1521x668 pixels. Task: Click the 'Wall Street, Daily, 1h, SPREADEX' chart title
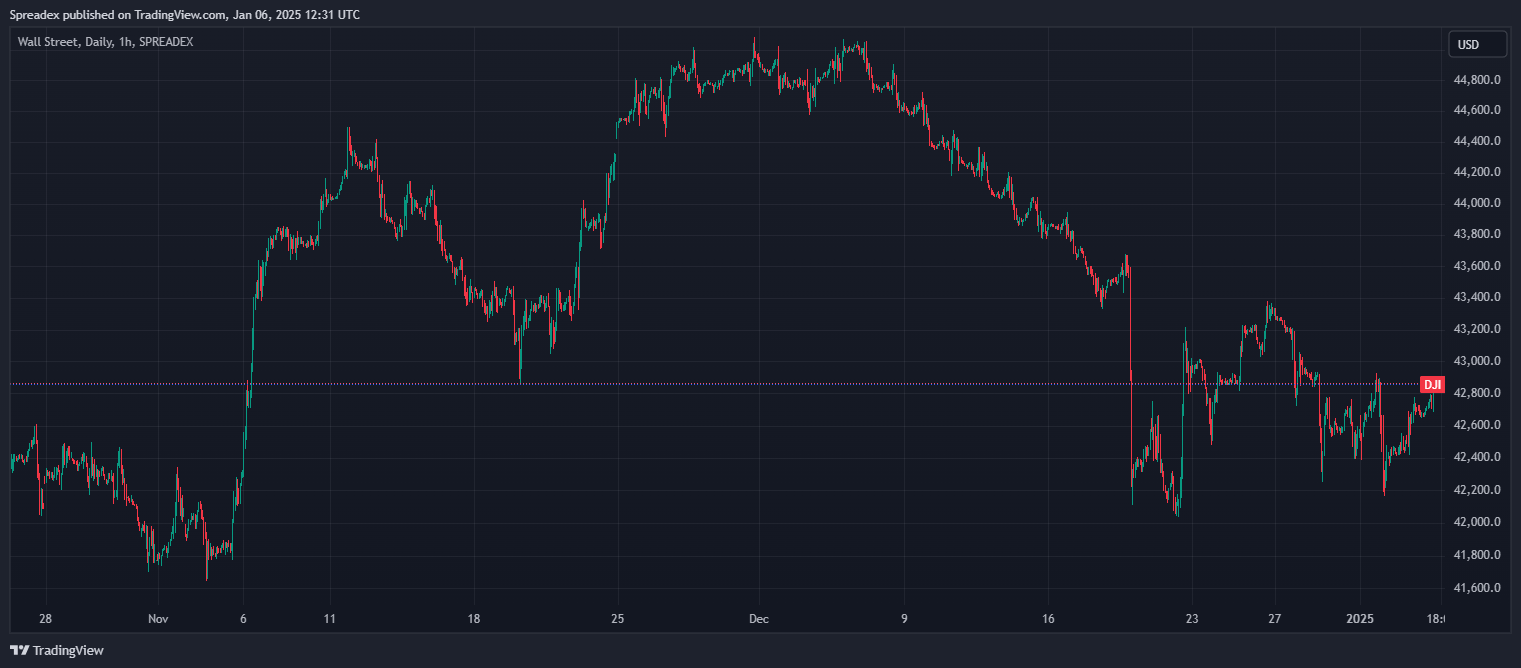tap(105, 42)
